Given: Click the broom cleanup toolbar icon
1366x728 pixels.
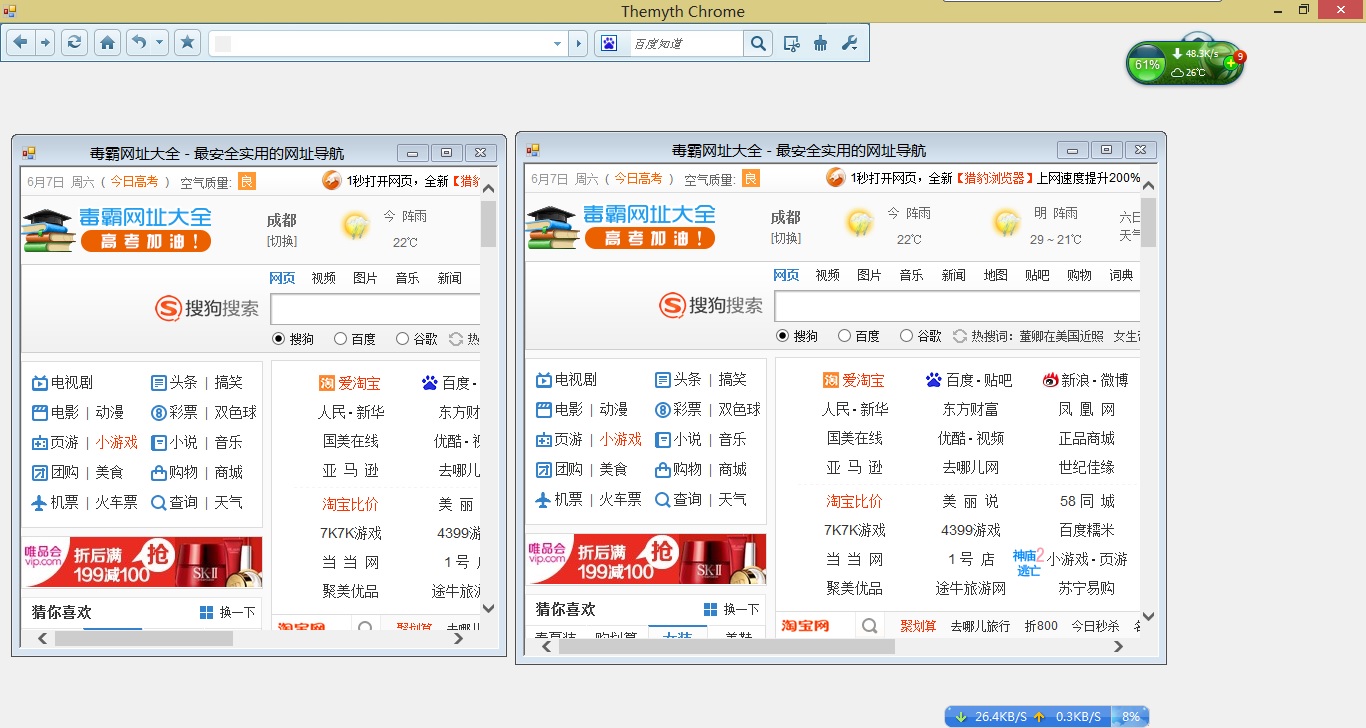Looking at the screenshot, I should point(821,43).
